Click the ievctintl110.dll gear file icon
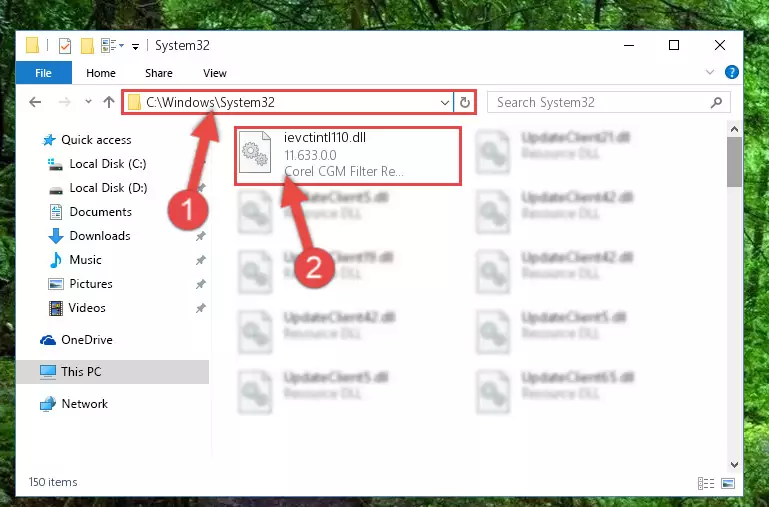 tap(255, 152)
